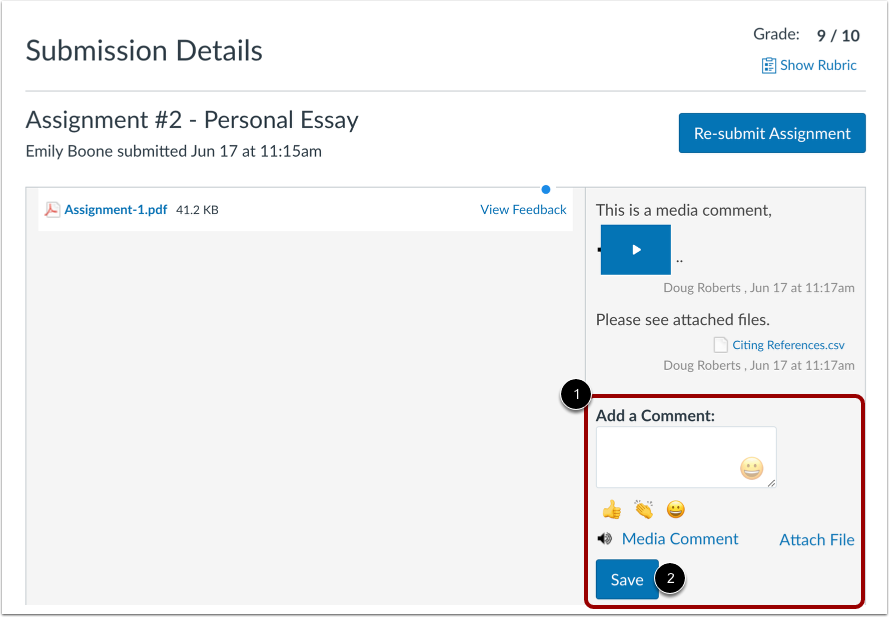Screen dimensions: 889x617
Task: Select the "41.2 KB" file size text
Action: pos(197,210)
